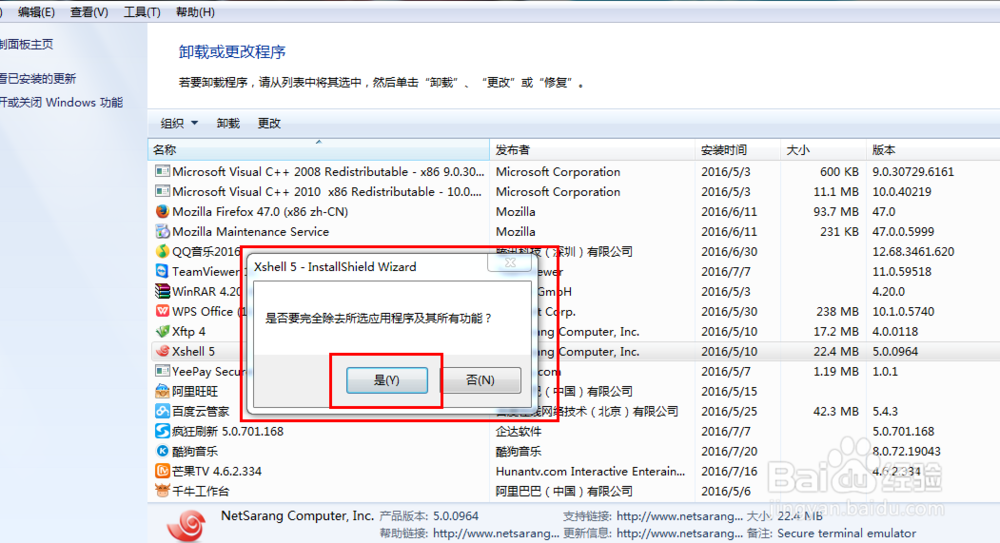Click the Xshell 5 list icon

(162, 351)
